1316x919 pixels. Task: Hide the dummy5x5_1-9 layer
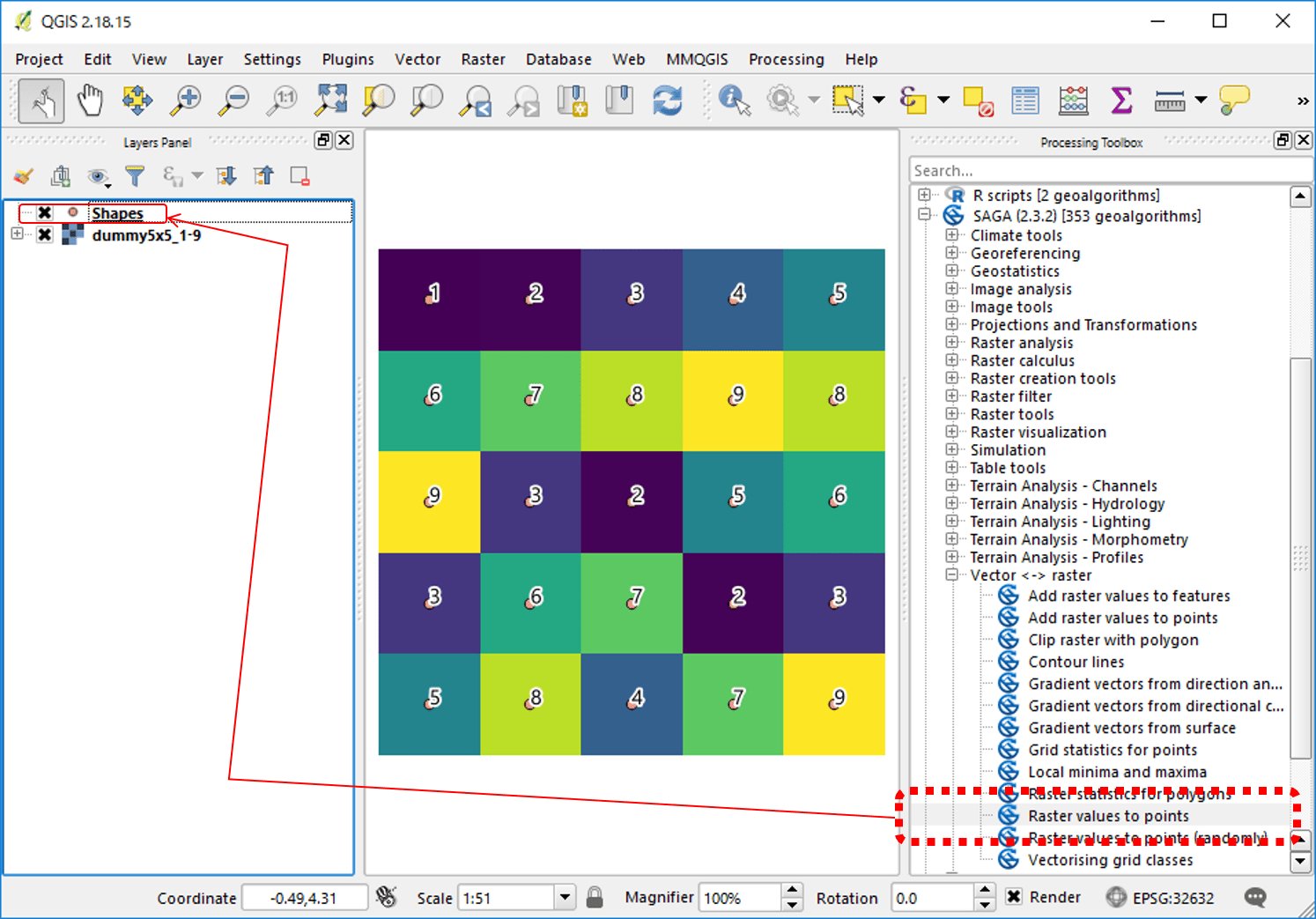[44, 235]
